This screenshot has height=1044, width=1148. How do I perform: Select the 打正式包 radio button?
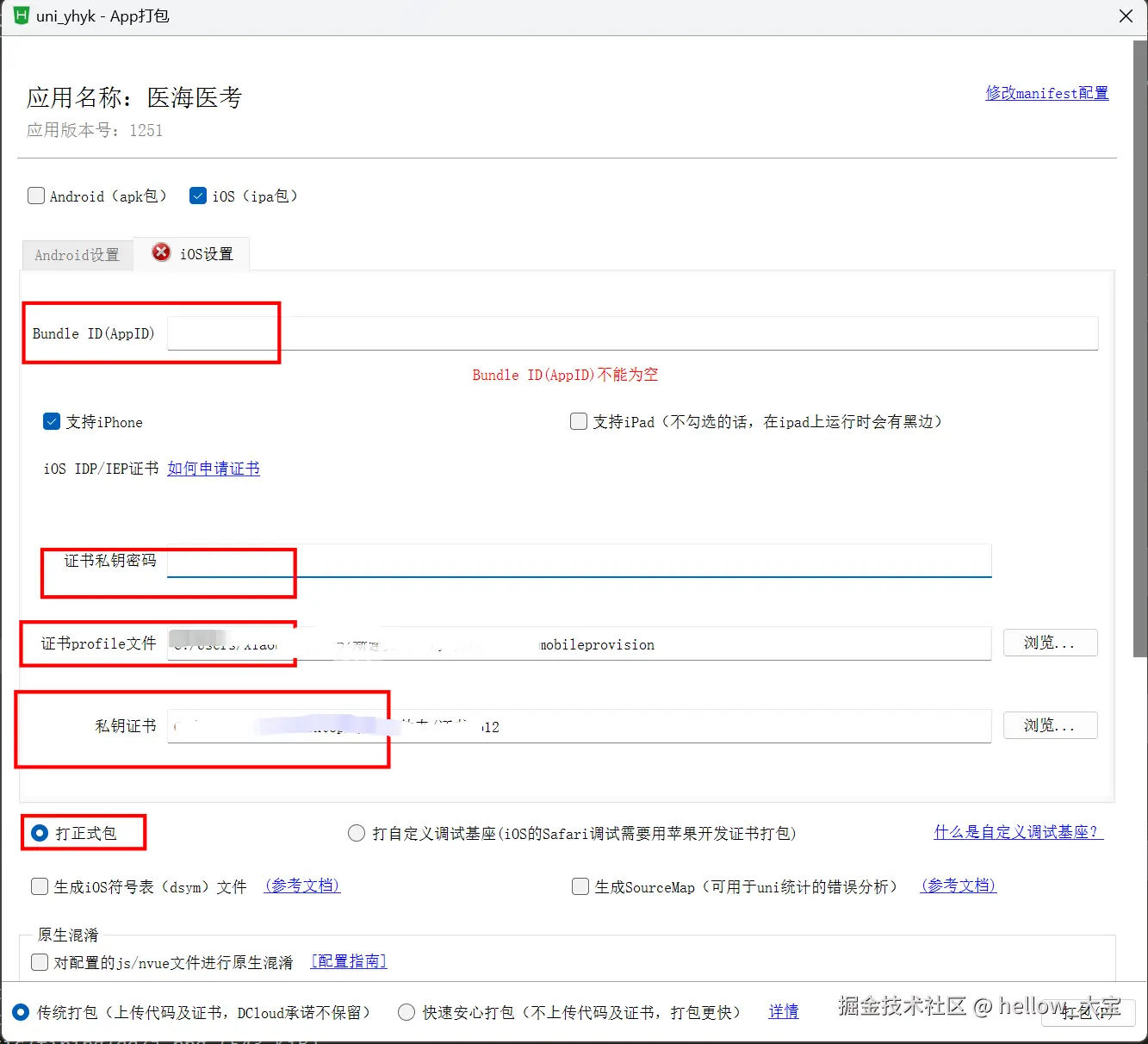(40, 833)
